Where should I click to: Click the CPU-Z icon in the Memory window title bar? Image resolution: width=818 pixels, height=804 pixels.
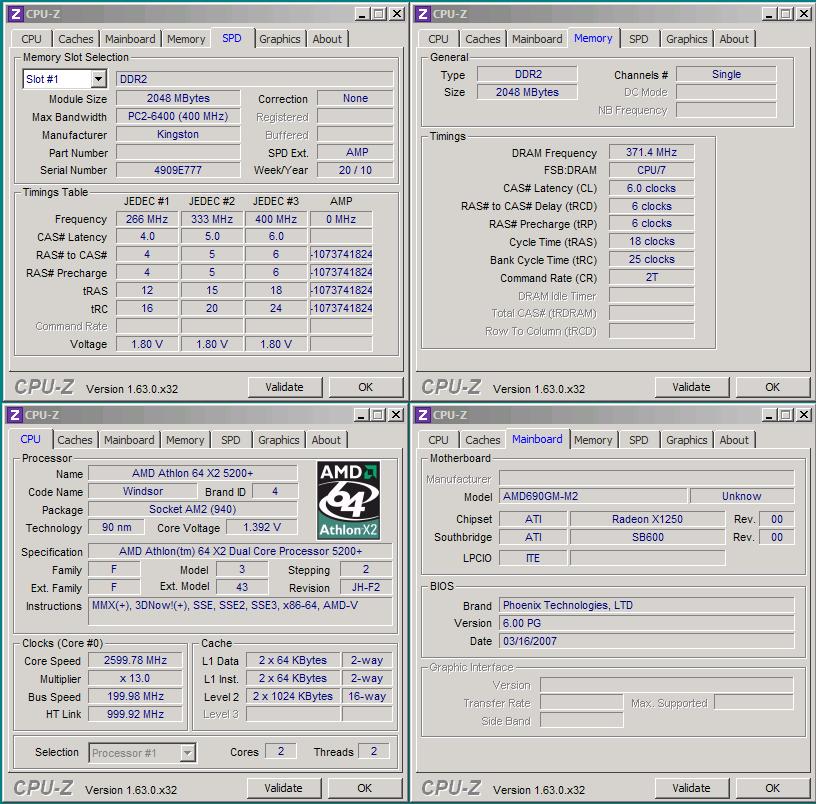click(x=423, y=14)
